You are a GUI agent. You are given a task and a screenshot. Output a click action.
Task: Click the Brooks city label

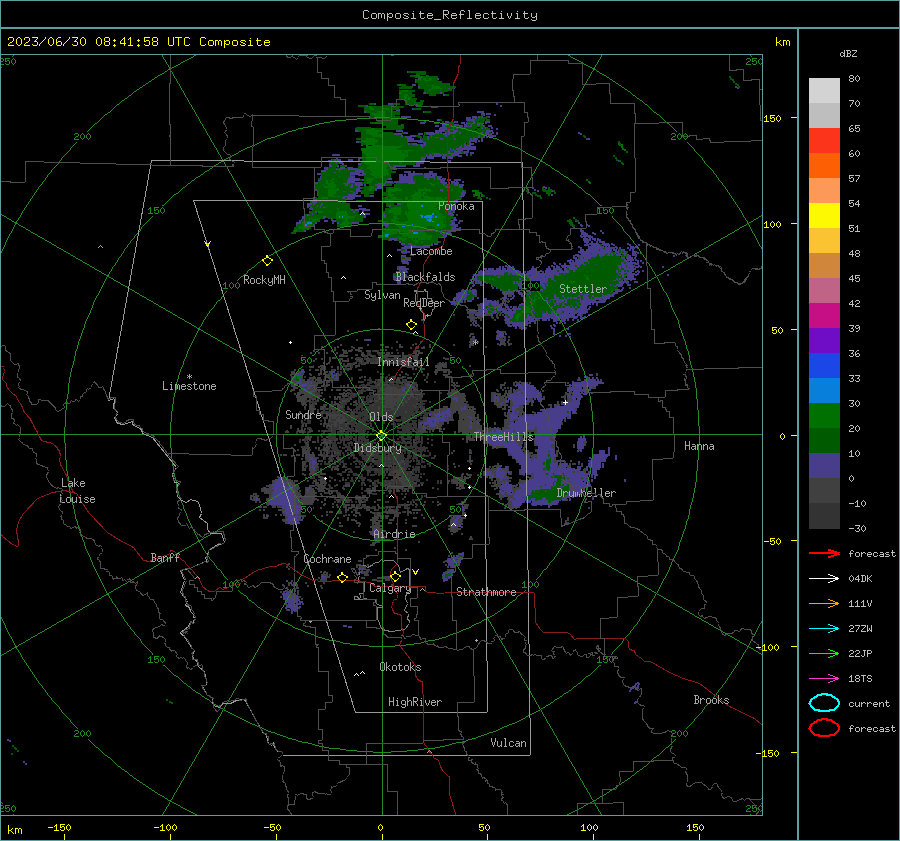(x=711, y=700)
